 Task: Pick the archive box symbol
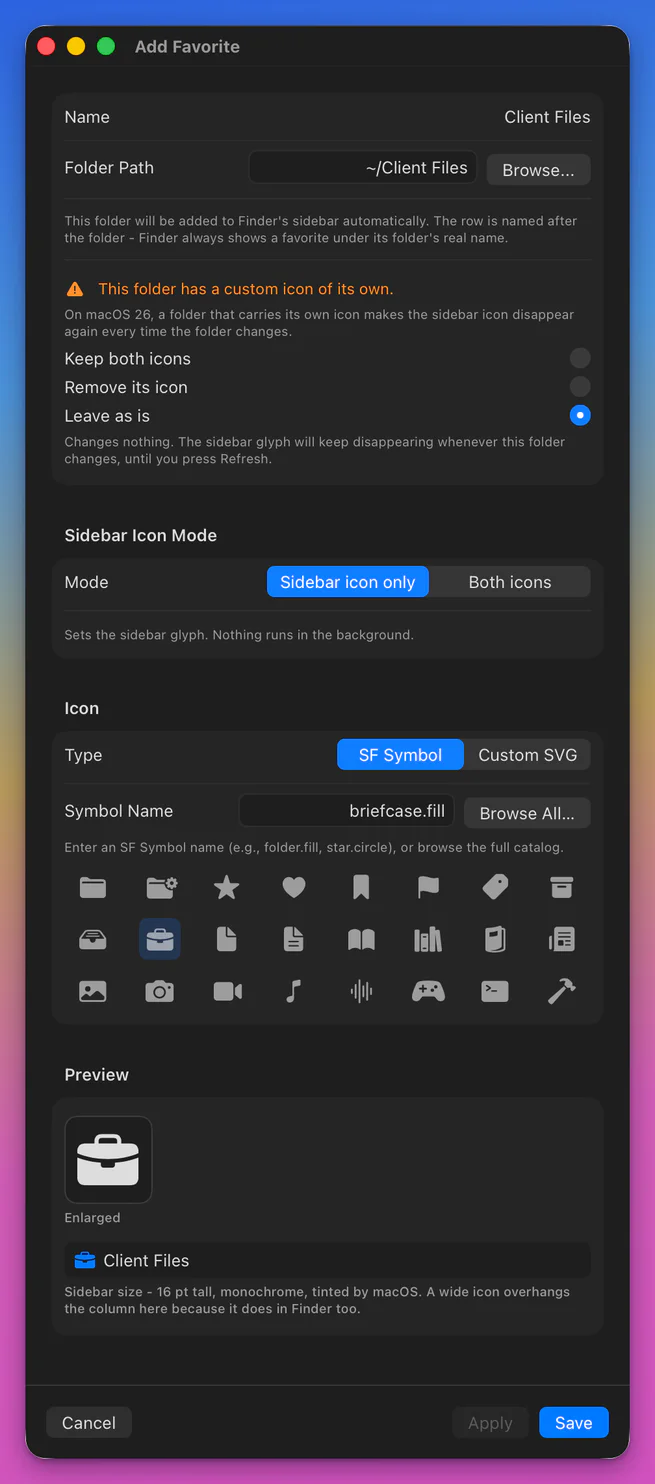(562, 887)
